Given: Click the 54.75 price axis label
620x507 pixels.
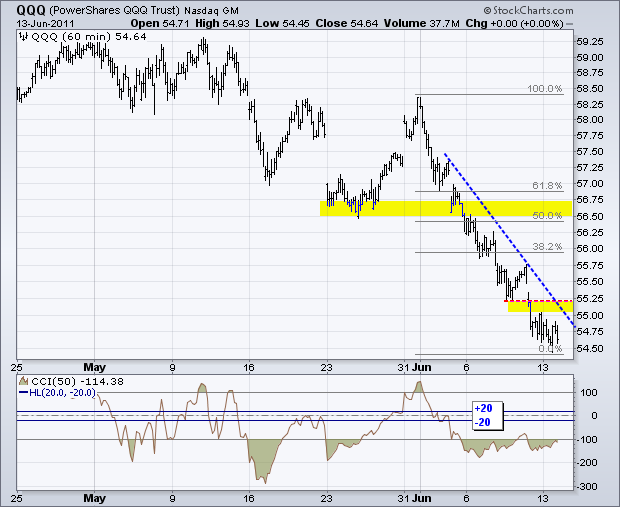Looking at the screenshot, I should pos(590,331).
